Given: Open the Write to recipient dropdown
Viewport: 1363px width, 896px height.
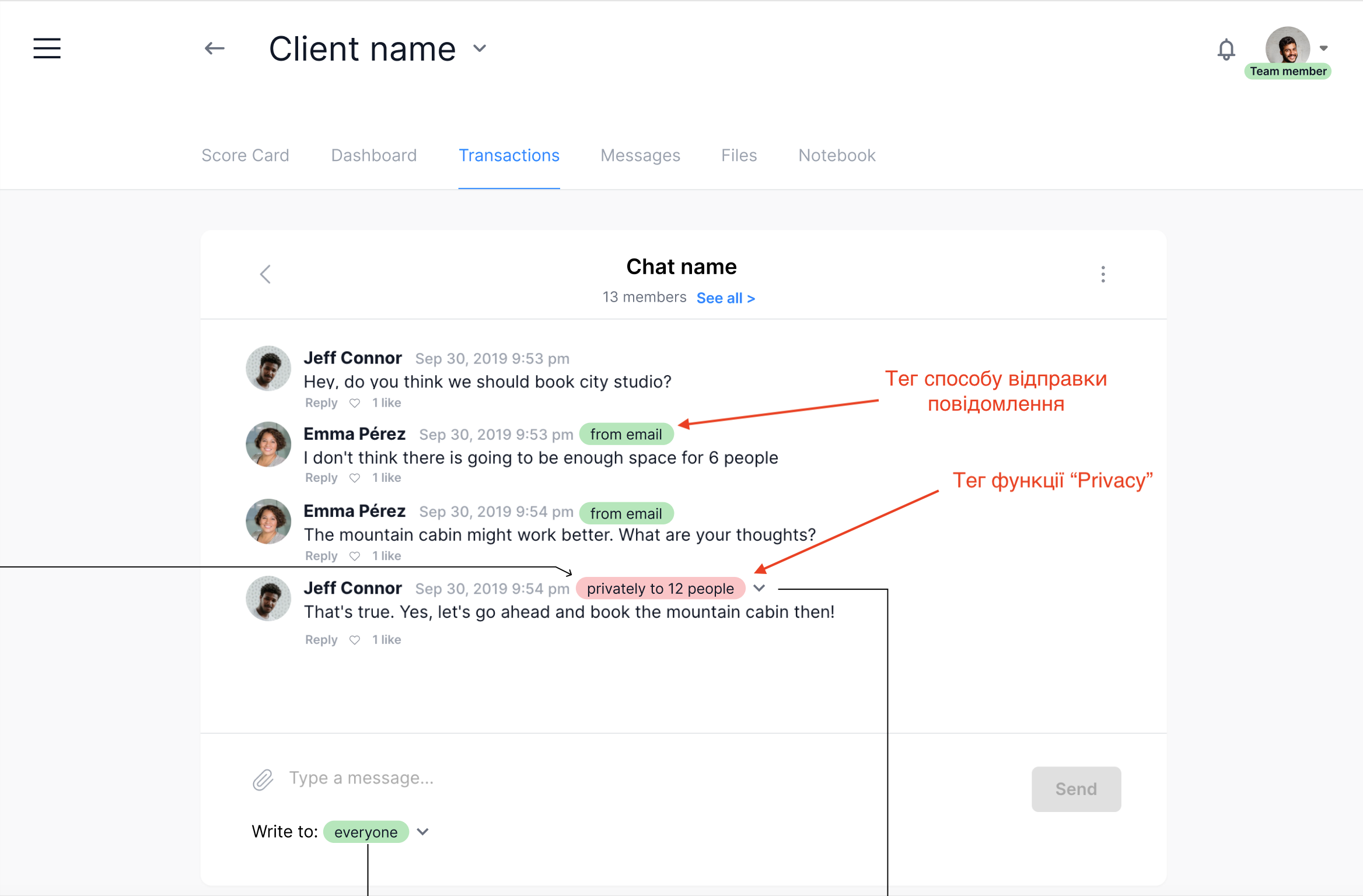Looking at the screenshot, I should pyautogui.click(x=423, y=832).
